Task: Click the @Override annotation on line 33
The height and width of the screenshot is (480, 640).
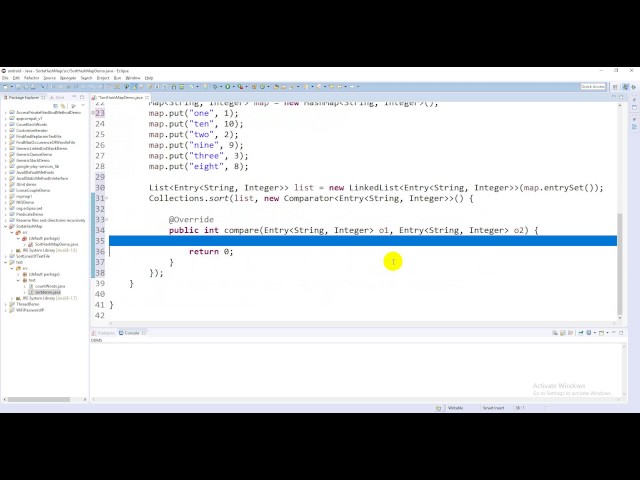Action: 191,220
